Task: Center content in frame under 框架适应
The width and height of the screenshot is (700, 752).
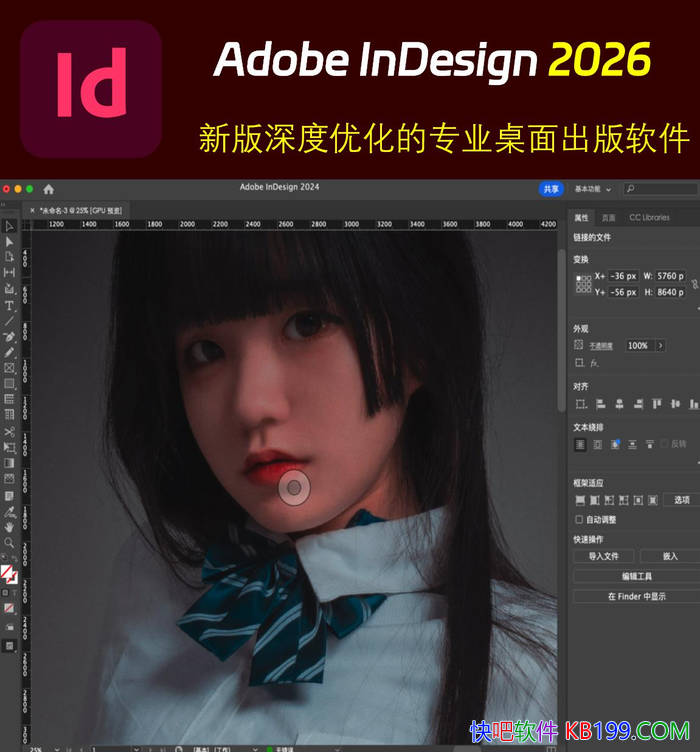Action: [x=638, y=500]
